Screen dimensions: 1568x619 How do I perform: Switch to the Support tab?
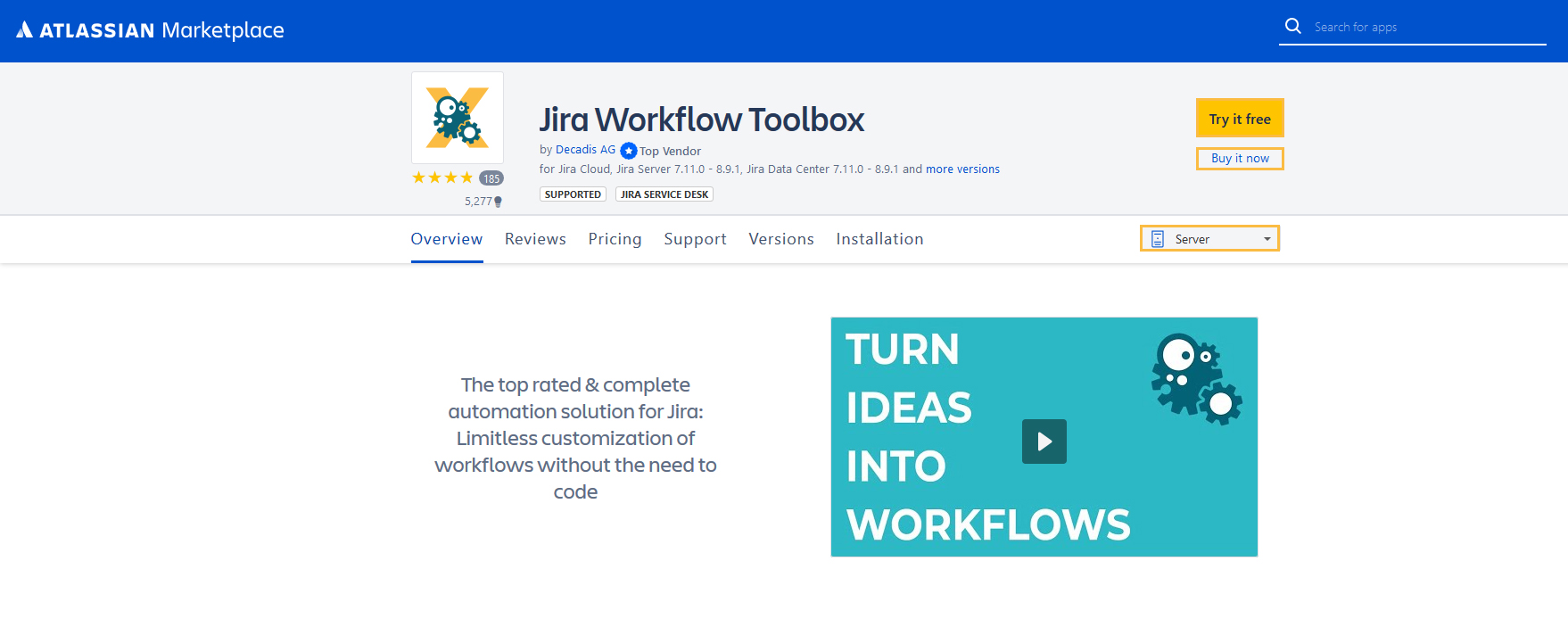(x=695, y=239)
